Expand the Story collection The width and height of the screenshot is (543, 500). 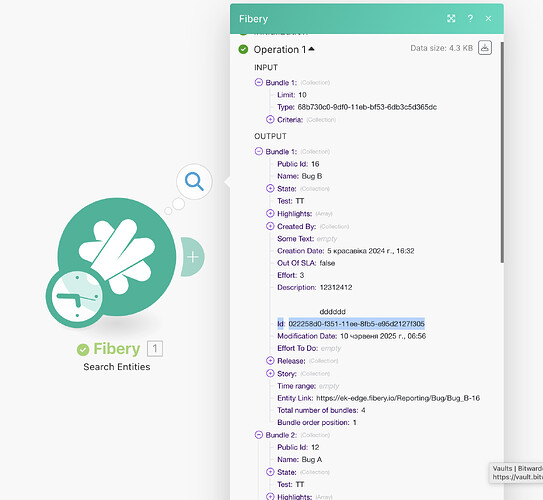pyautogui.click(x=270, y=373)
